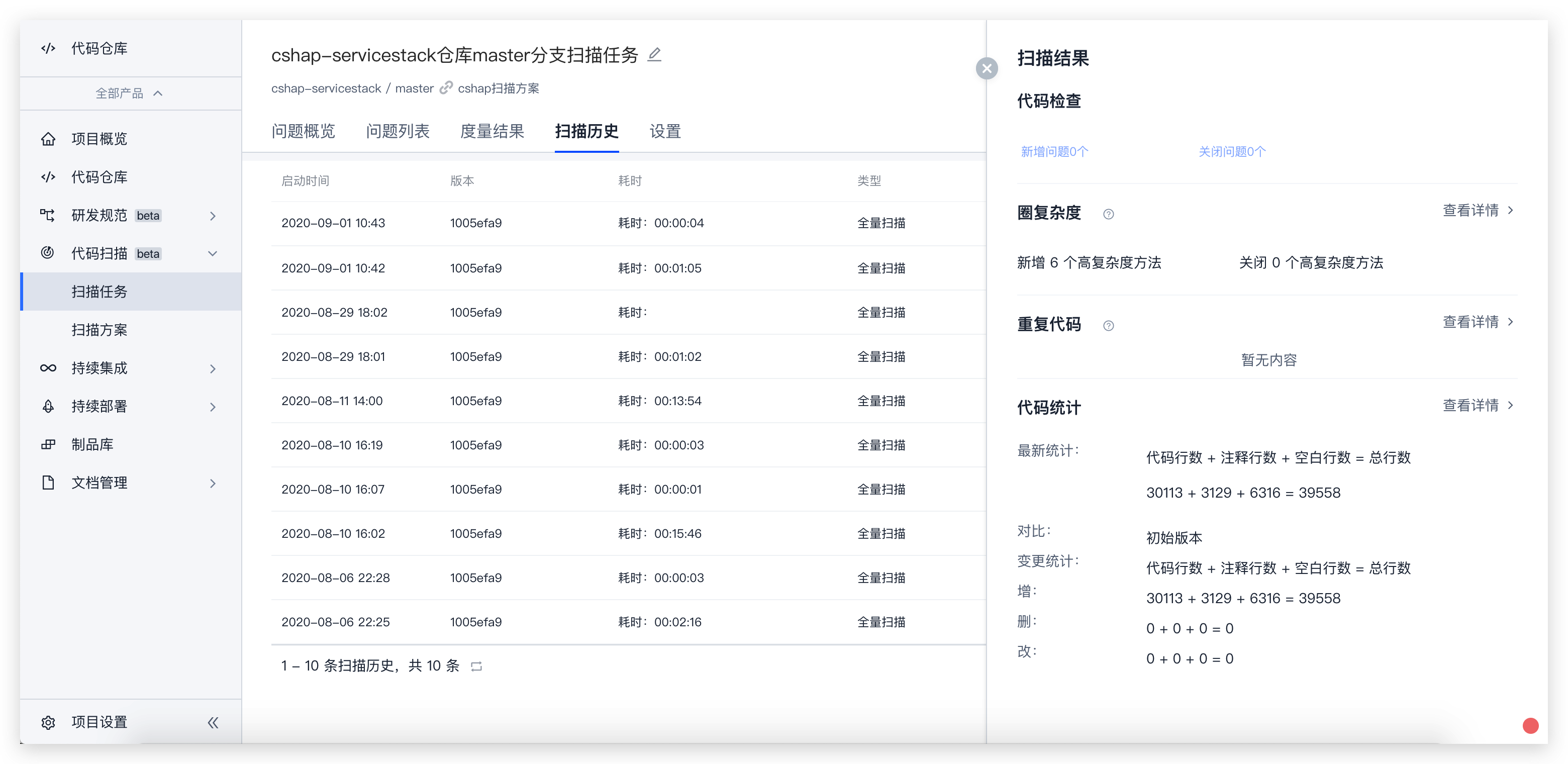Image resolution: width=1568 pixels, height=764 pixels.
Task: Select the scan plan sidebar item
Action: coord(99,330)
